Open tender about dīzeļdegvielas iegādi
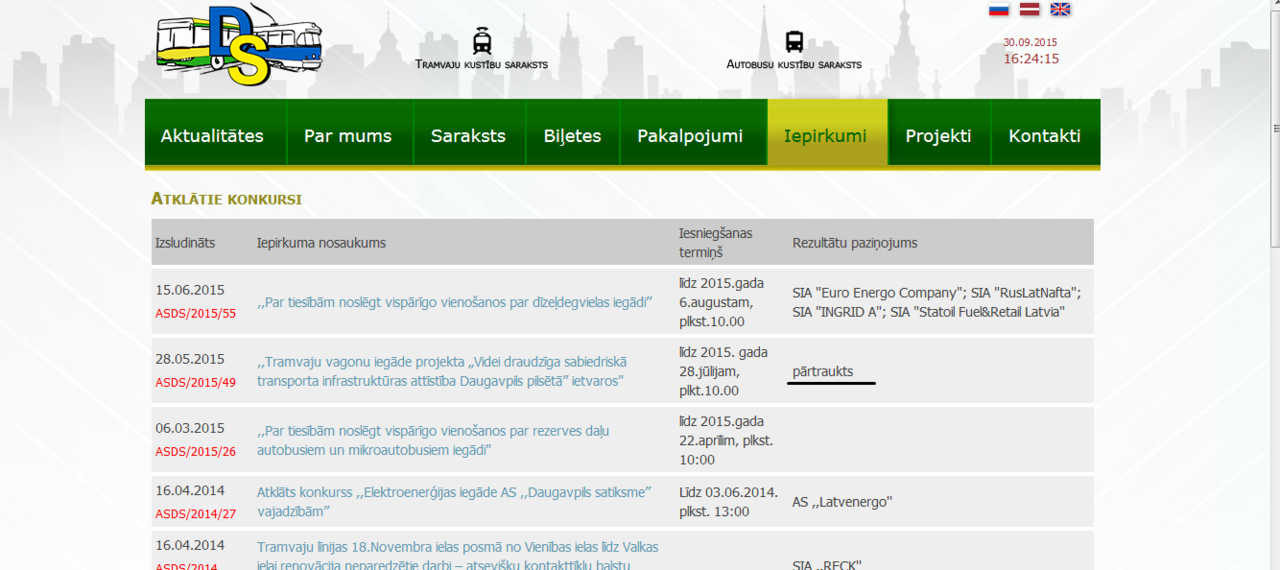The image size is (1280, 570). point(455,302)
